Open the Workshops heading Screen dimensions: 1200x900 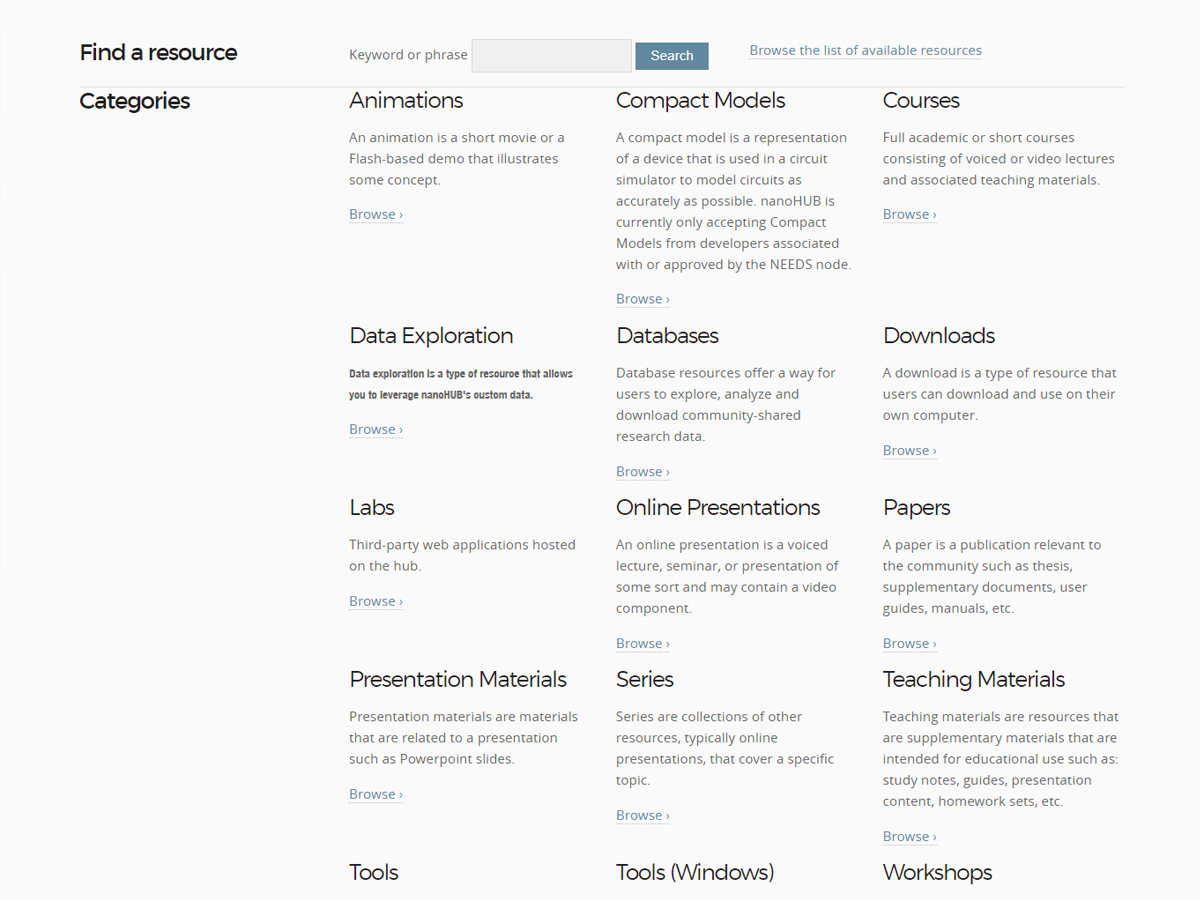937,872
